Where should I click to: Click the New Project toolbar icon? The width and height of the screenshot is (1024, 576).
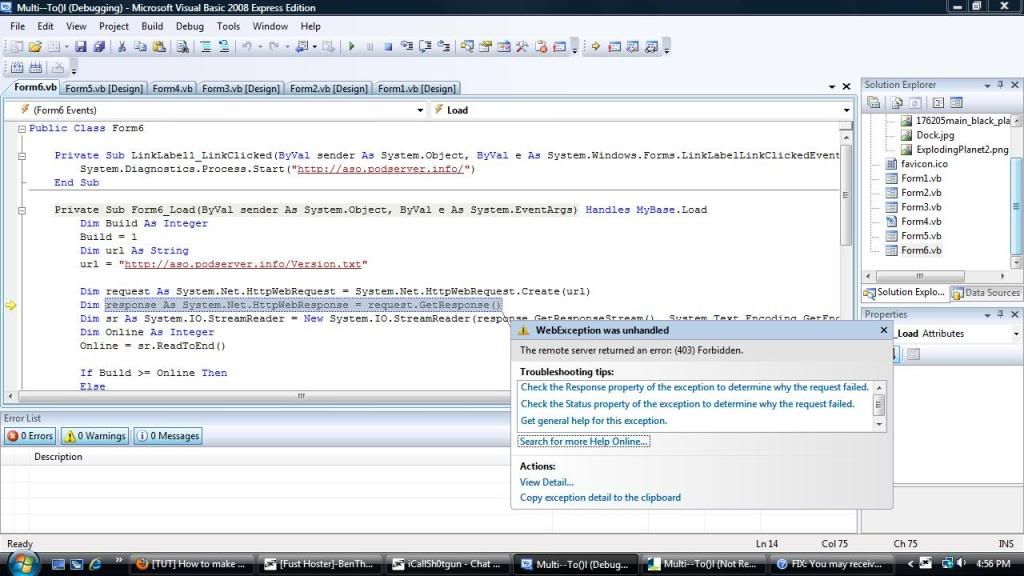[x=16, y=47]
